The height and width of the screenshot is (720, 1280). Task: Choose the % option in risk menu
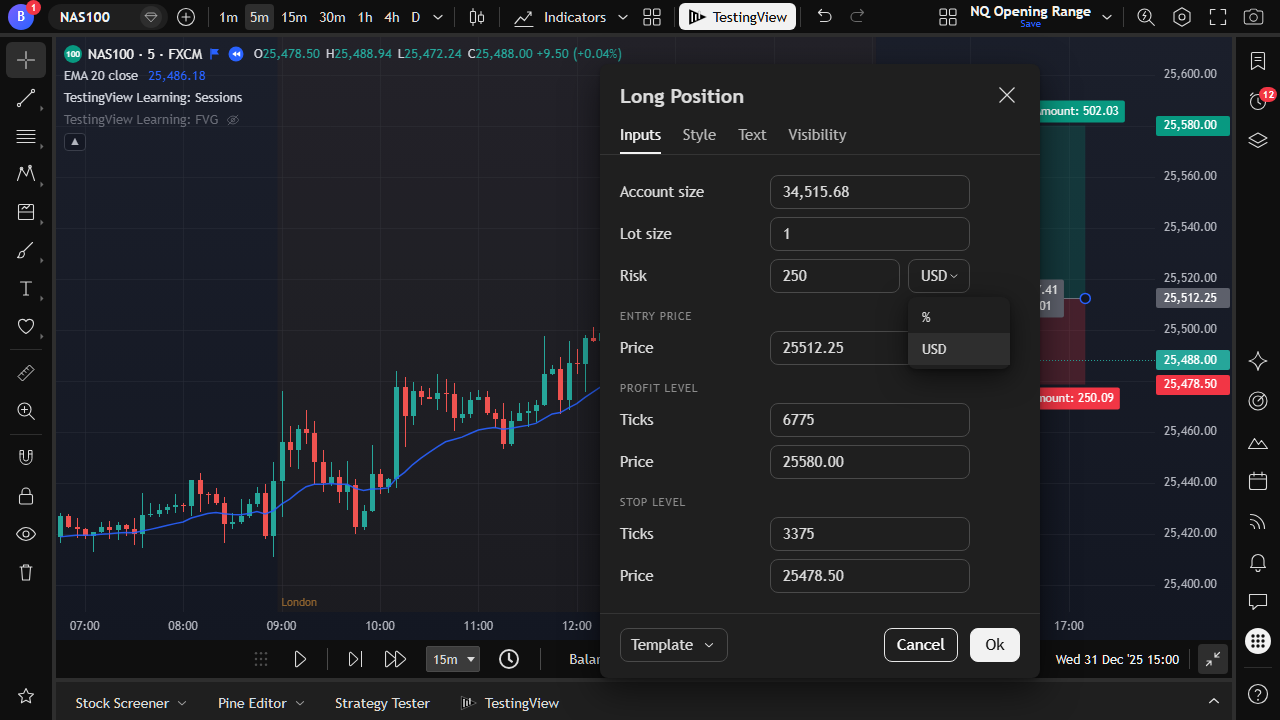tap(959, 317)
